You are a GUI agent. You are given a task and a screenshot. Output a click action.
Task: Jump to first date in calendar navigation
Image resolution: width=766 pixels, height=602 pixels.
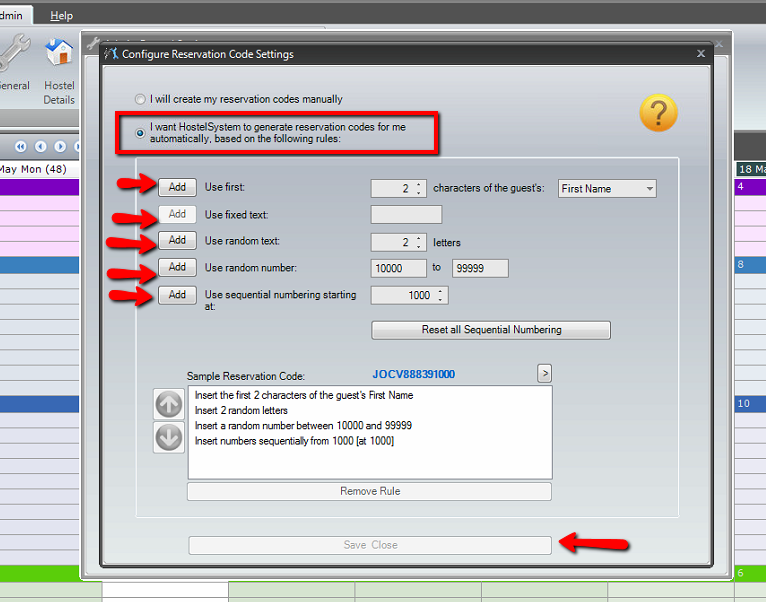pos(21,146)
